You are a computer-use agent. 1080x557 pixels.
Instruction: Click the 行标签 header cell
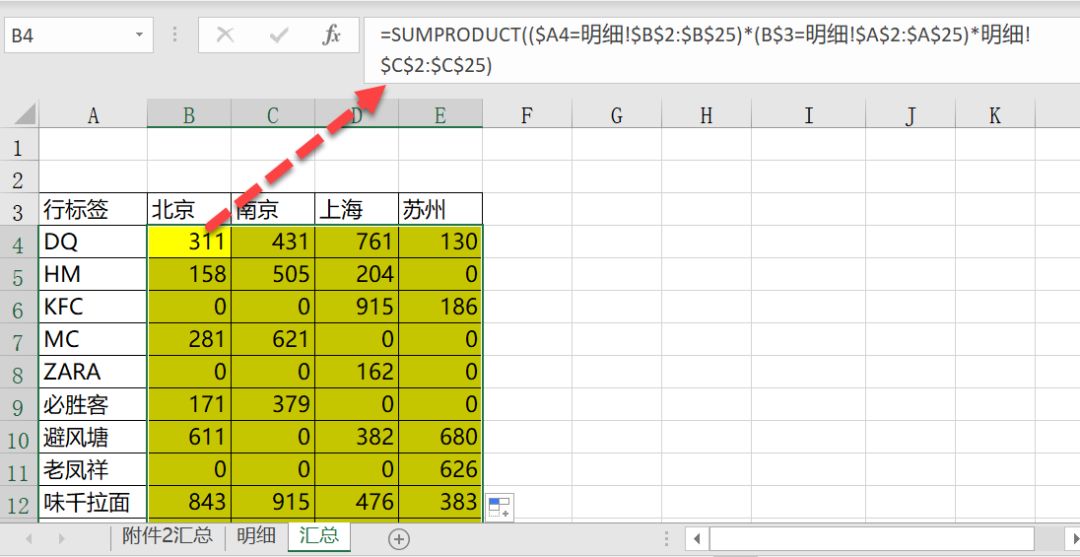[93, 209]
